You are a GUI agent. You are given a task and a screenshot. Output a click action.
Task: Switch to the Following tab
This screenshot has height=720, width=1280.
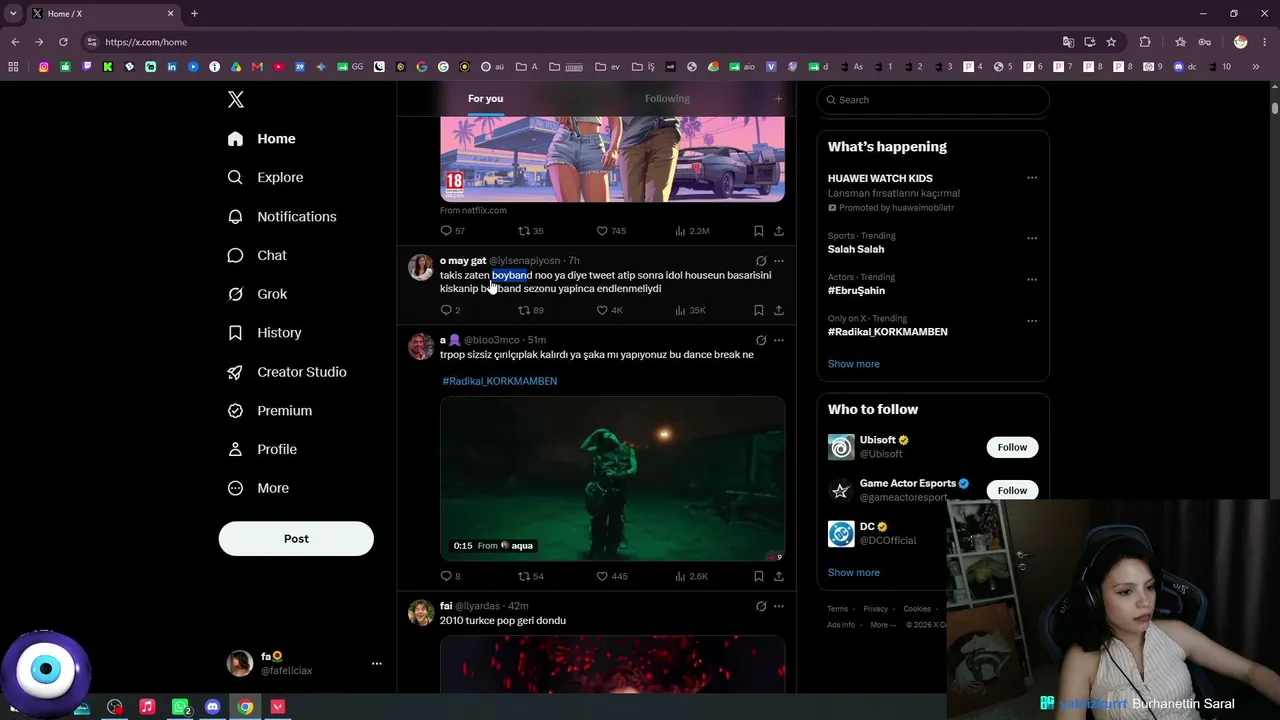(x=667, y=98)
